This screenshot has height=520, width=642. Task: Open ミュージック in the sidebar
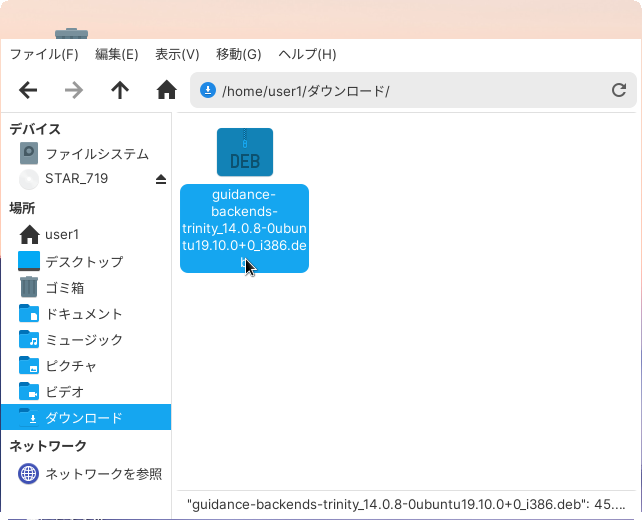86,340
